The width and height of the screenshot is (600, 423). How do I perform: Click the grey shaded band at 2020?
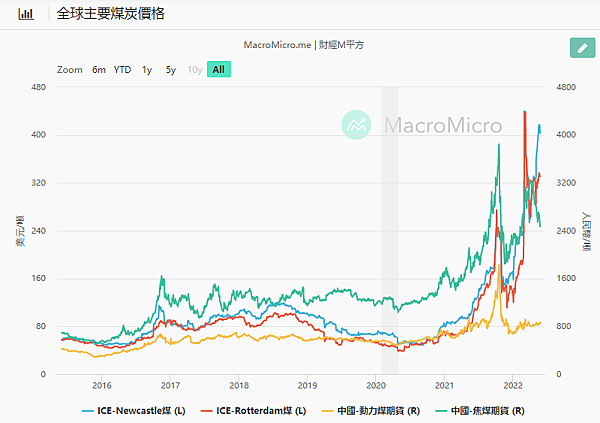coord(389,230)
